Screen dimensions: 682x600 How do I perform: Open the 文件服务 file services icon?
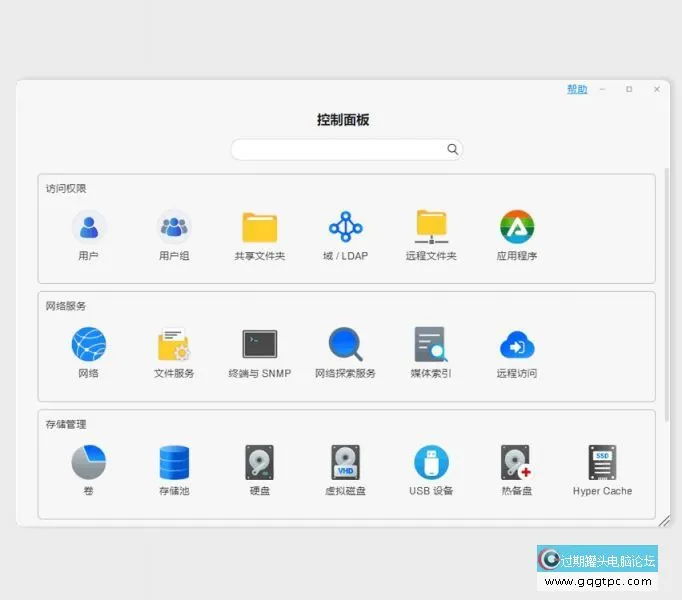(x=174, y=344)
